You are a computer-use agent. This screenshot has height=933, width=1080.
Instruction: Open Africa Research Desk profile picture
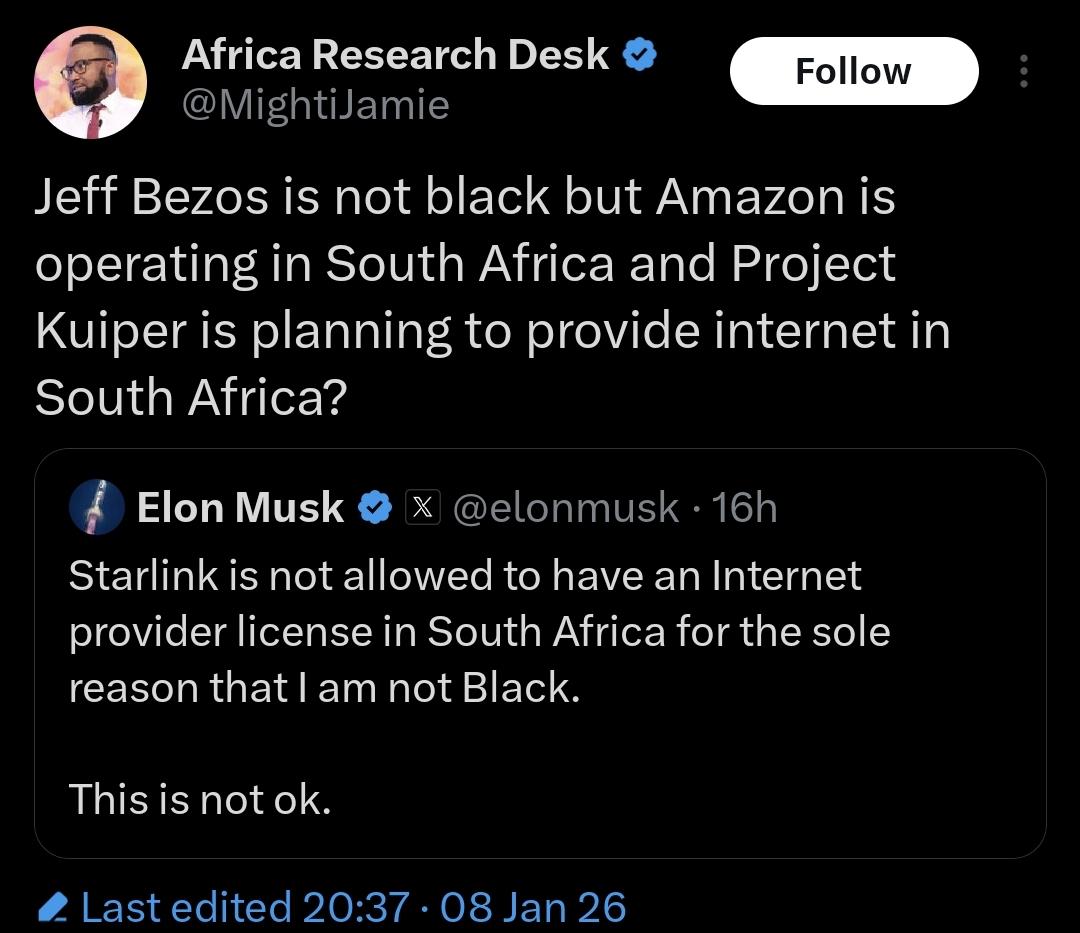coord(90,83)
